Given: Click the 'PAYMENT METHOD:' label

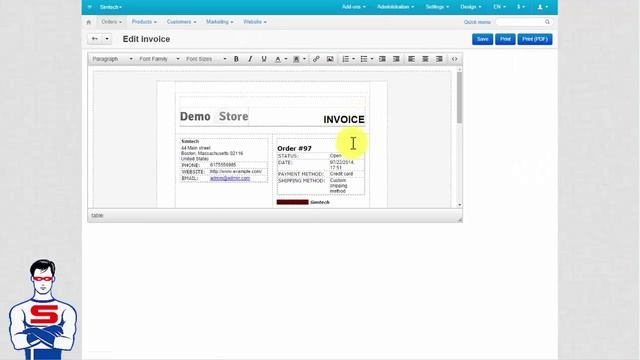Looking at the screenshot, I should point(300,174).
